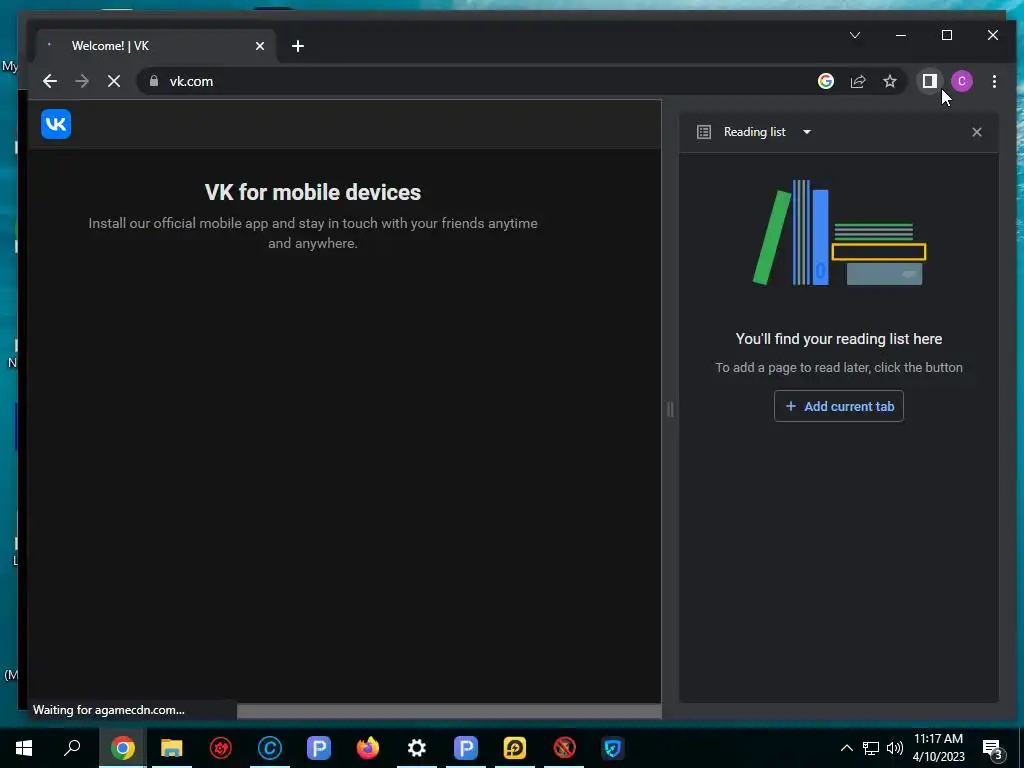
Task: Click the Reading list icon in side panel
Action: (704, 132)
